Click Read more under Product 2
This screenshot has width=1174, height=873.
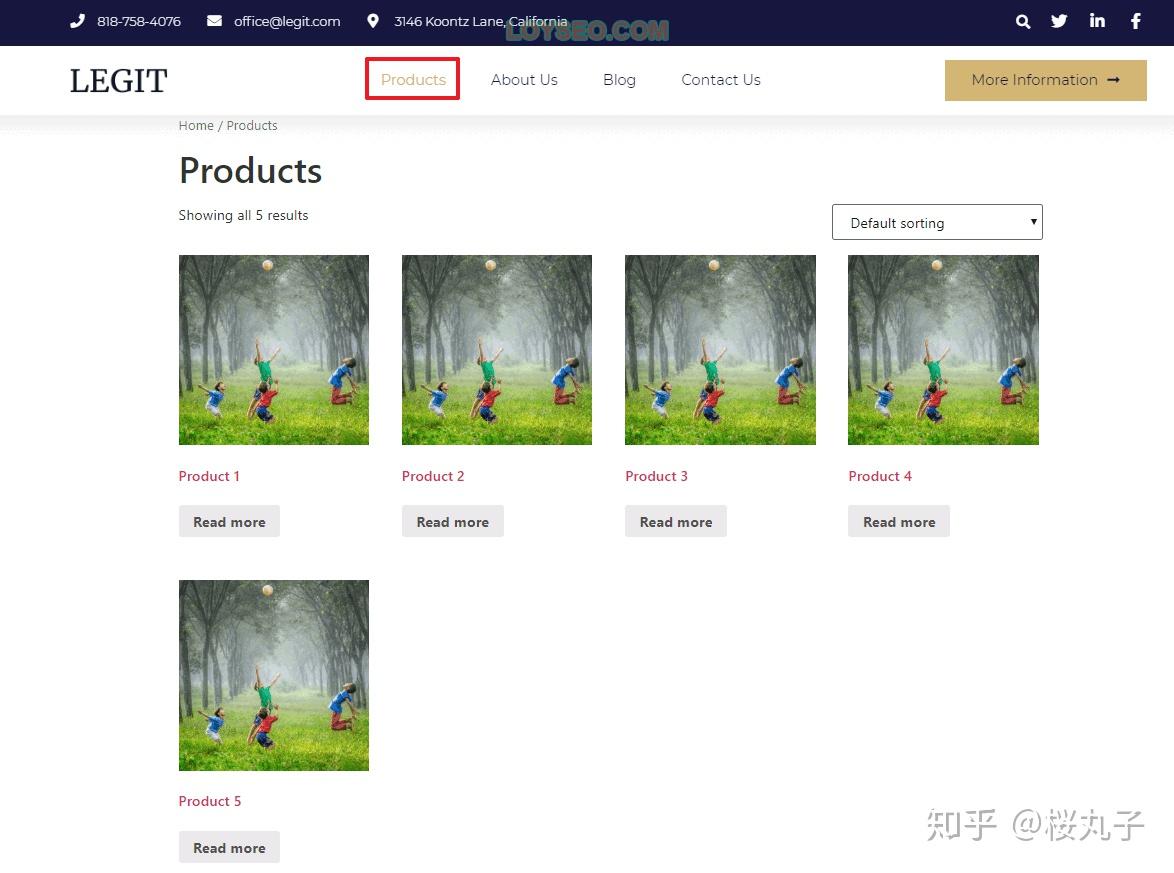click(452, 522)
